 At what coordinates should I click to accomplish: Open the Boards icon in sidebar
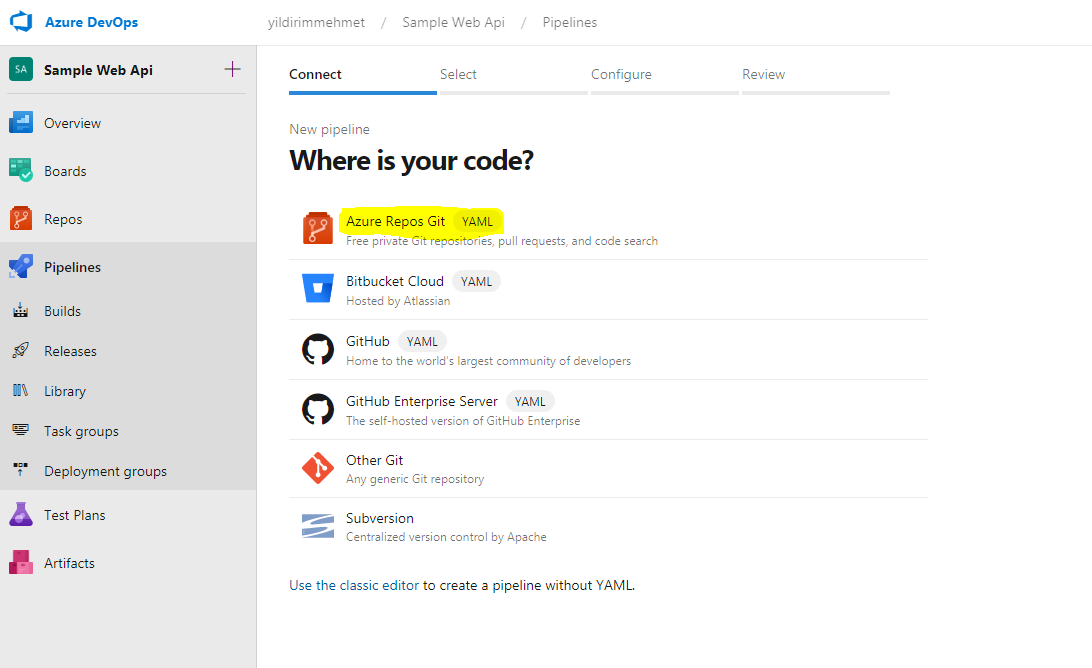coord(21,171)
